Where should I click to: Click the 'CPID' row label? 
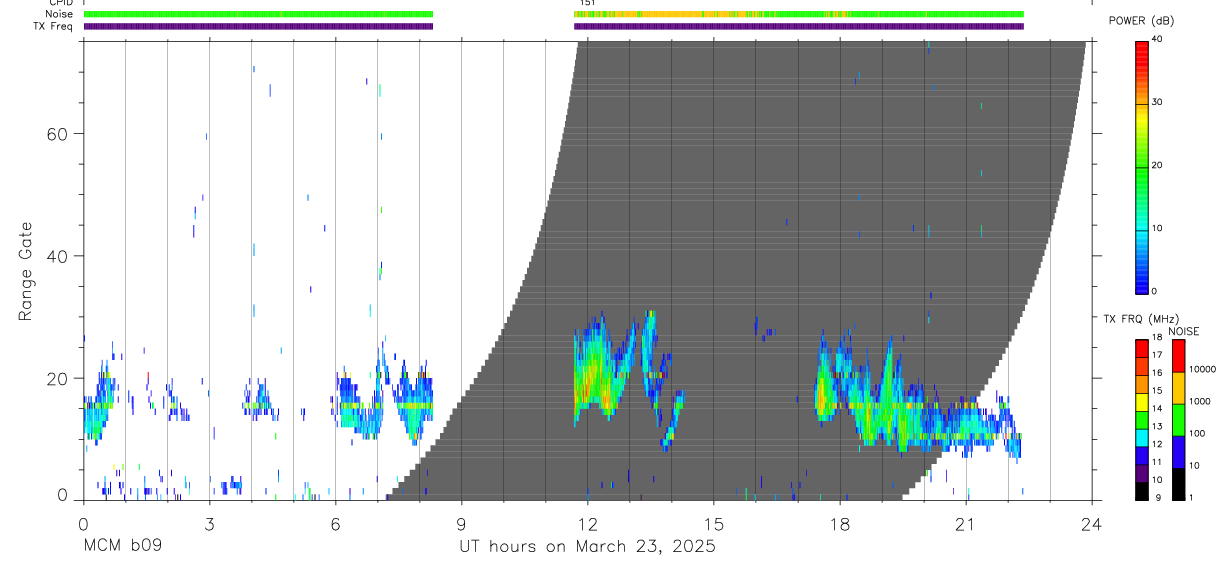point(60,3)
